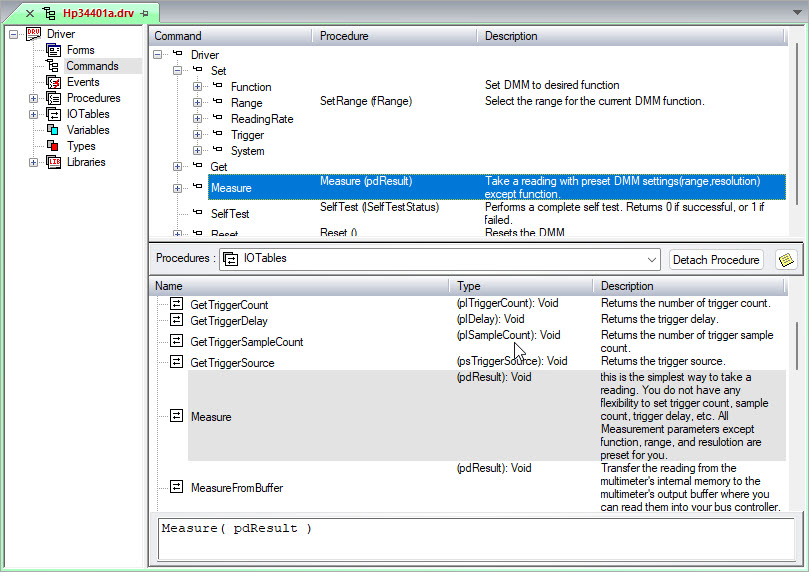Click the Driver root icon in left tree
809x572 pixels.
click(34, 34)
